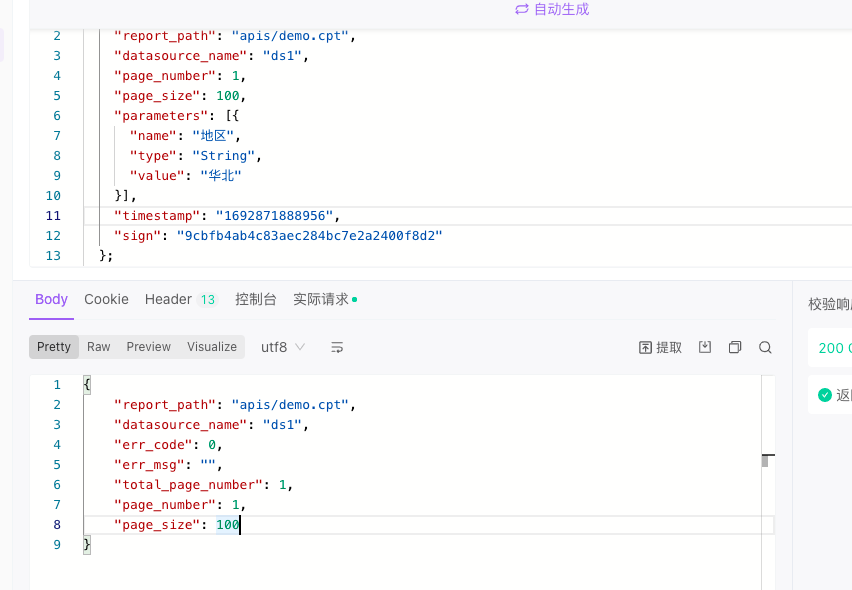This screenshot has height=590, width=852.
Task: Switch to the Cookie tab
Action: click(106, 299)
